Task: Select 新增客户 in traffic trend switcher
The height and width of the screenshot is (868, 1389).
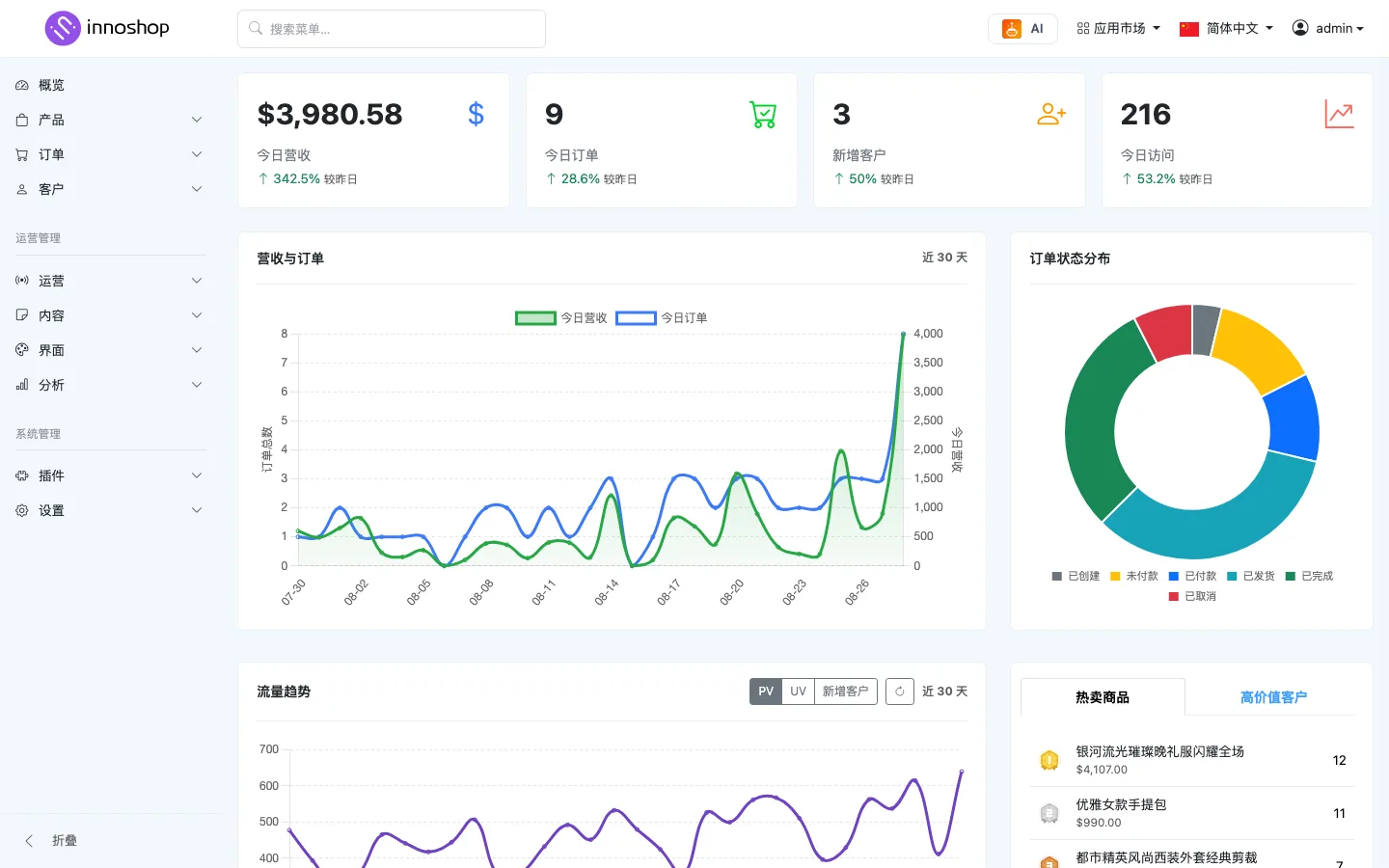Action: tap(845, 692)
